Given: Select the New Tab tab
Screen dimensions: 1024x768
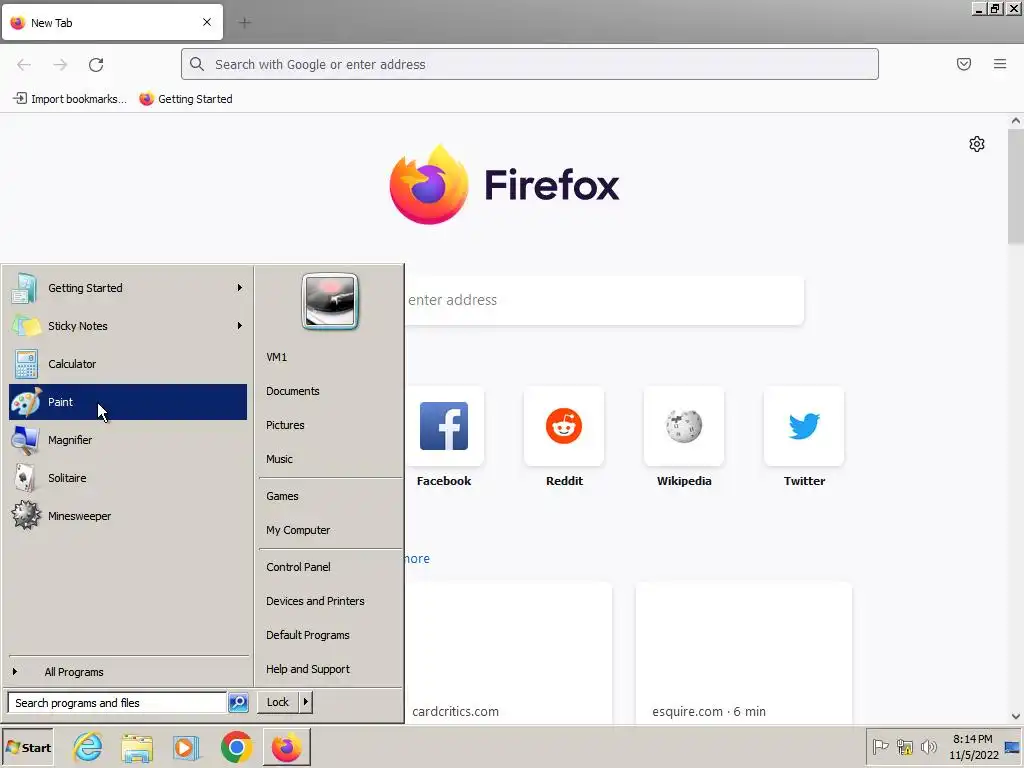Looking at the screenshot, I should coord(112,22).
